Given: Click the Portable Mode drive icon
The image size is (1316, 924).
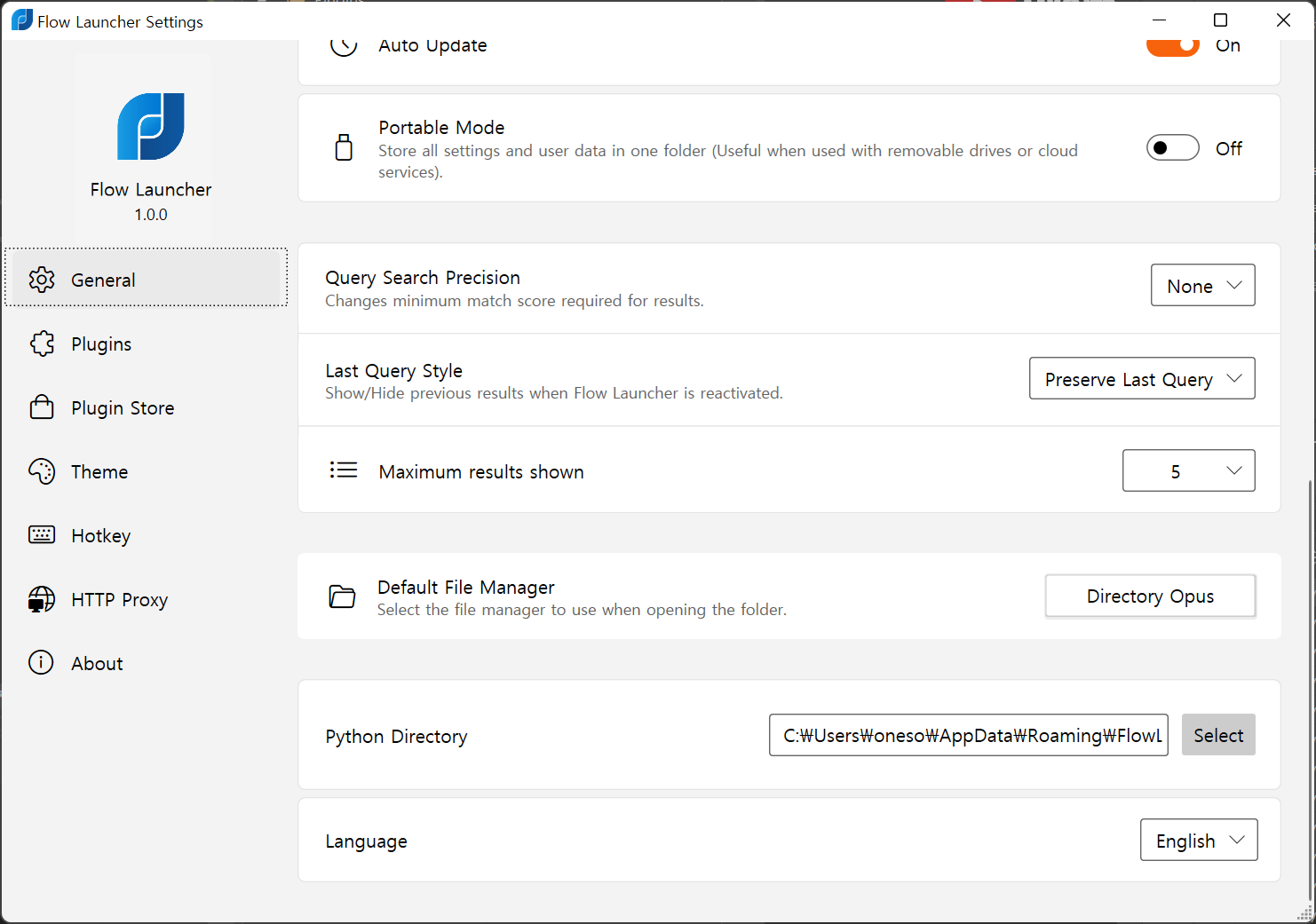Looking at the screenshot, I should (344, 147).
